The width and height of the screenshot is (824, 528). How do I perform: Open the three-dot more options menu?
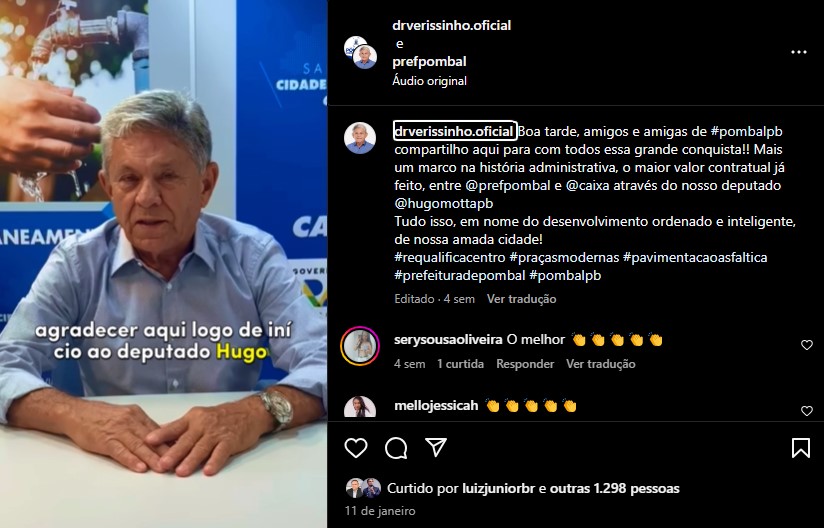799,52
